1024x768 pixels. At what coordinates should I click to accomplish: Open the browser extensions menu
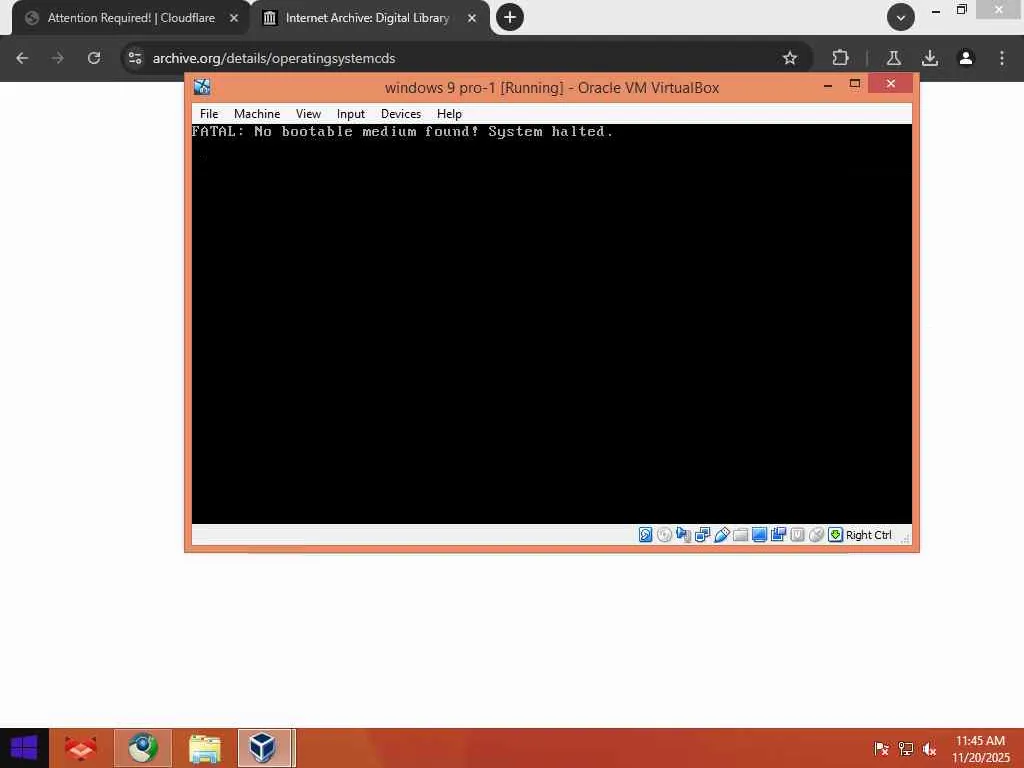(x=840, y=58)
